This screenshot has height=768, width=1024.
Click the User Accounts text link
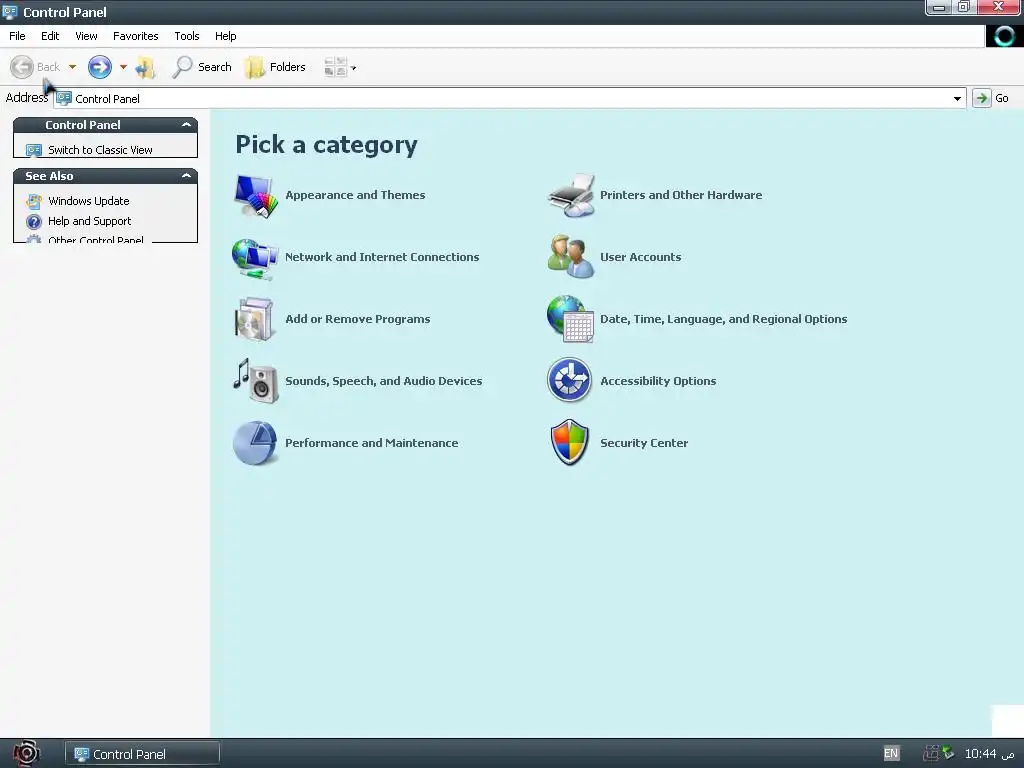(x=640, y=257)
